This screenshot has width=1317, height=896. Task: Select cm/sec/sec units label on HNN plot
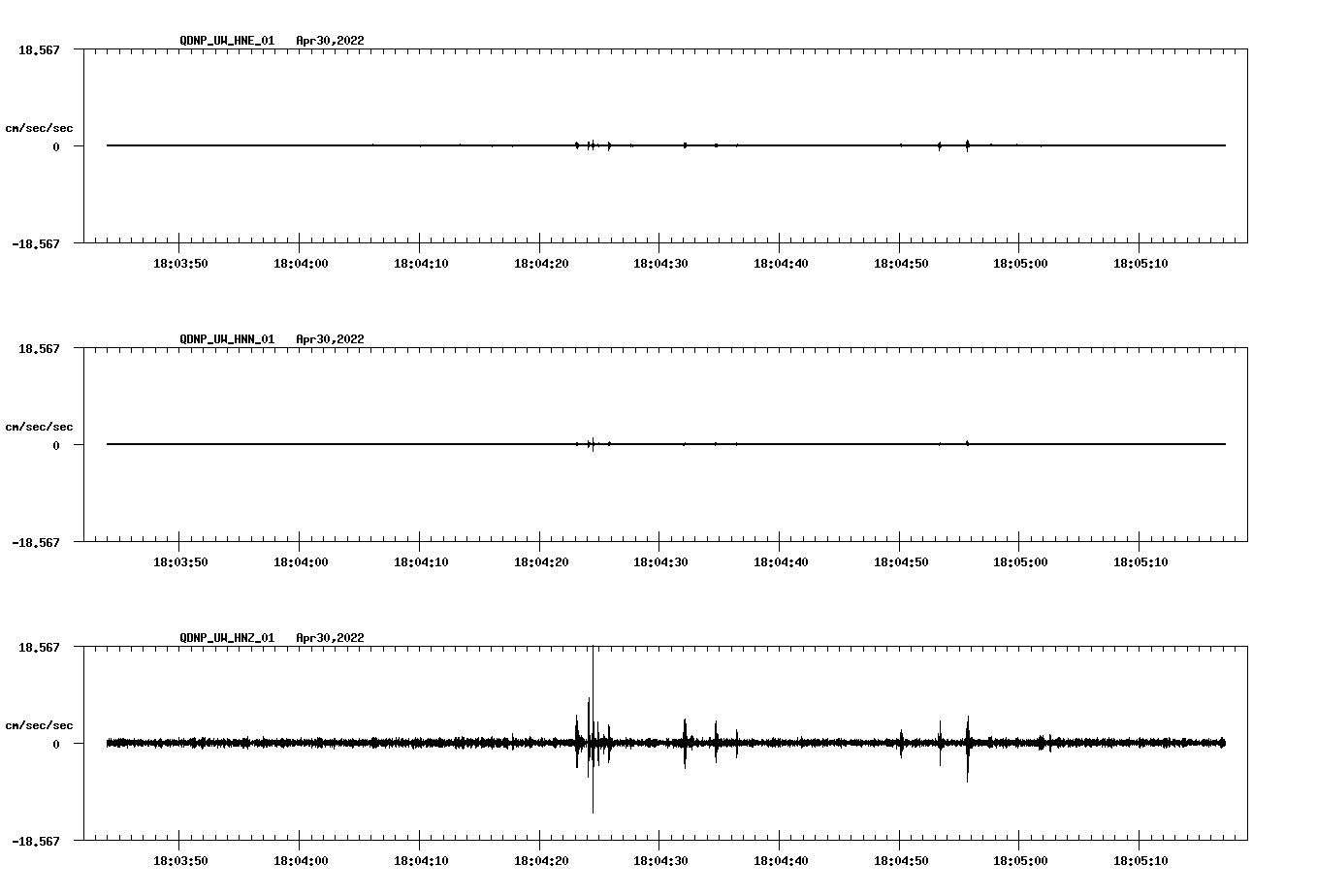tap(39, 427)
